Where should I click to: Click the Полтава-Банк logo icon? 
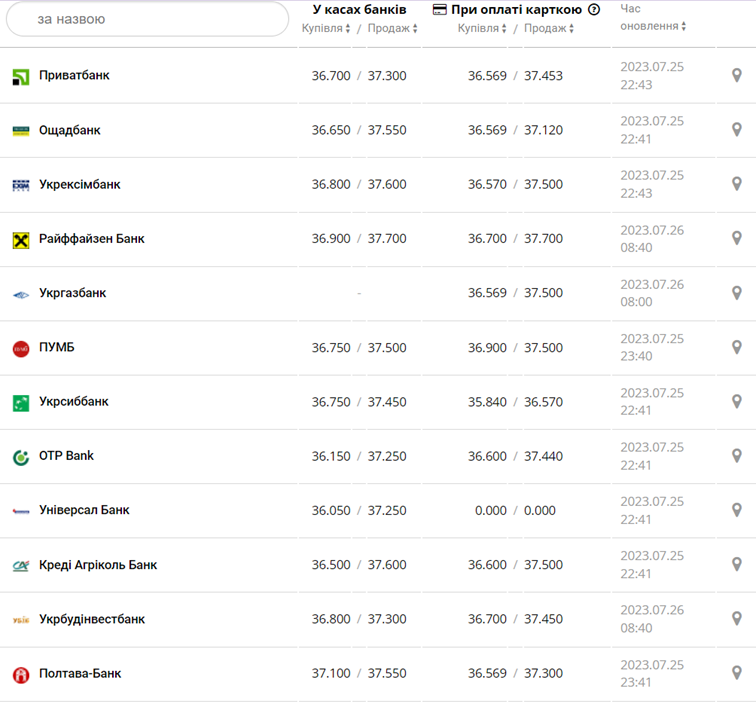21,674
